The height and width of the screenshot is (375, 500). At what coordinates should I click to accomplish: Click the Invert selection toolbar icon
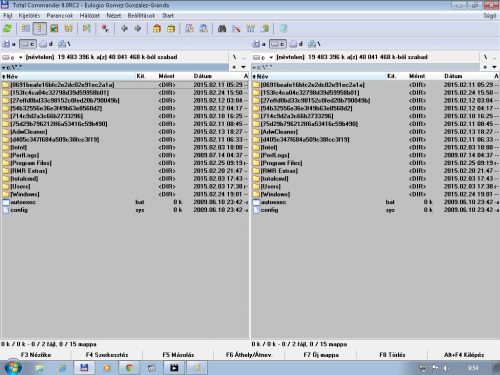coord(87,29)
